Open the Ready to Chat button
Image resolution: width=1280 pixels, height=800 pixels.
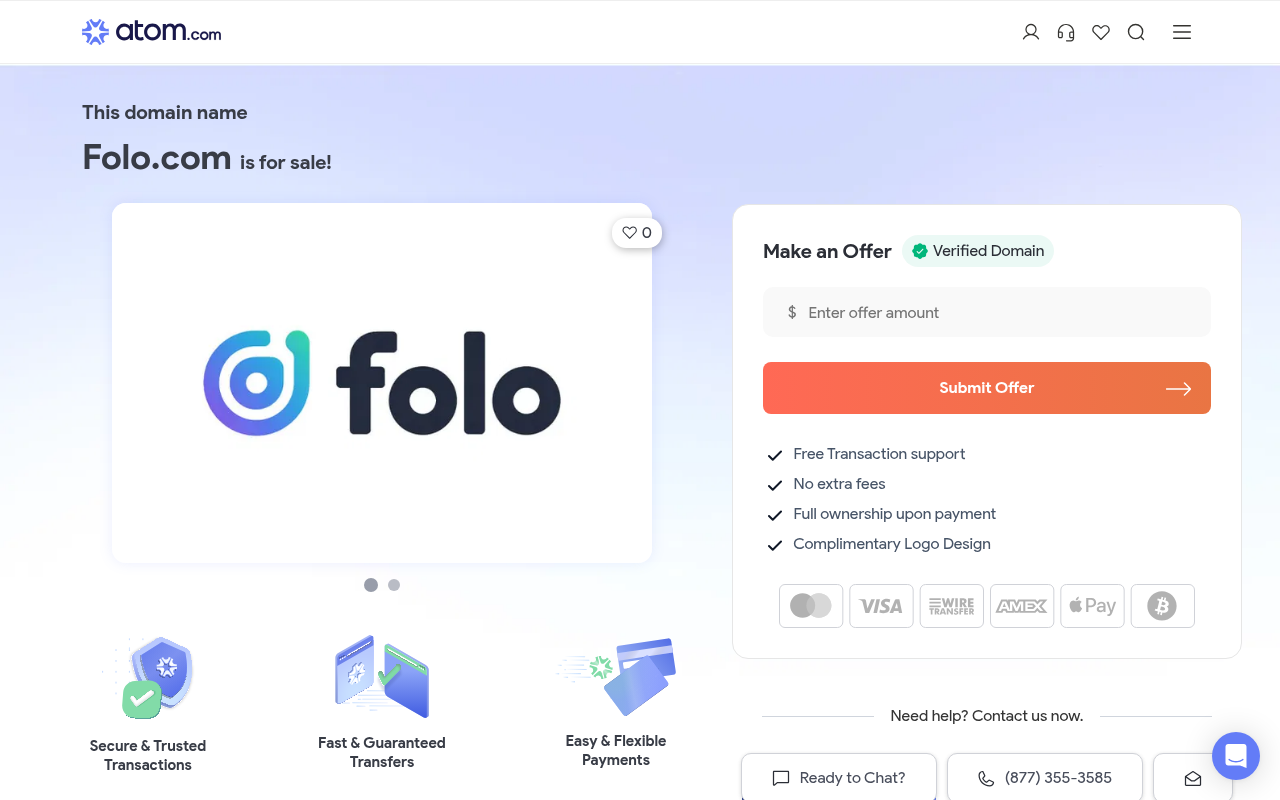click(x=839, y=777)
